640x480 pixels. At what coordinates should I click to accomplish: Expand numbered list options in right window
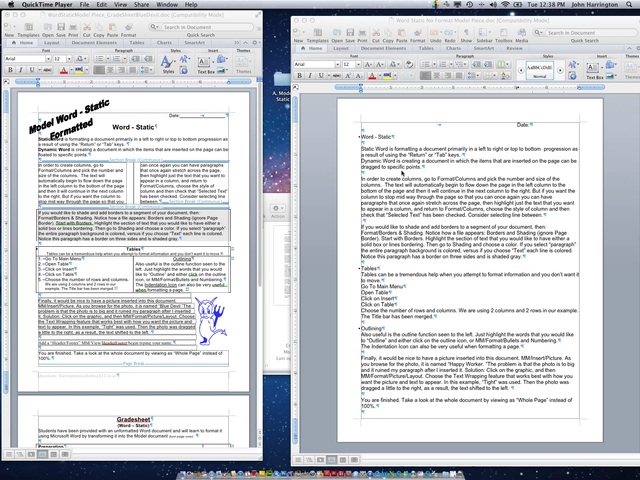[451, 64]
